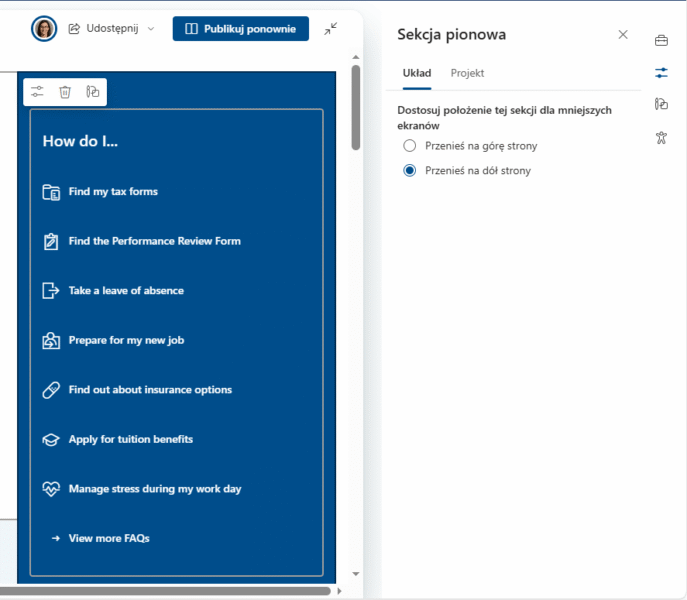Close the Sekcja pionowa panel
This screenshot has height=600, width=687.
tap(623, 34)
